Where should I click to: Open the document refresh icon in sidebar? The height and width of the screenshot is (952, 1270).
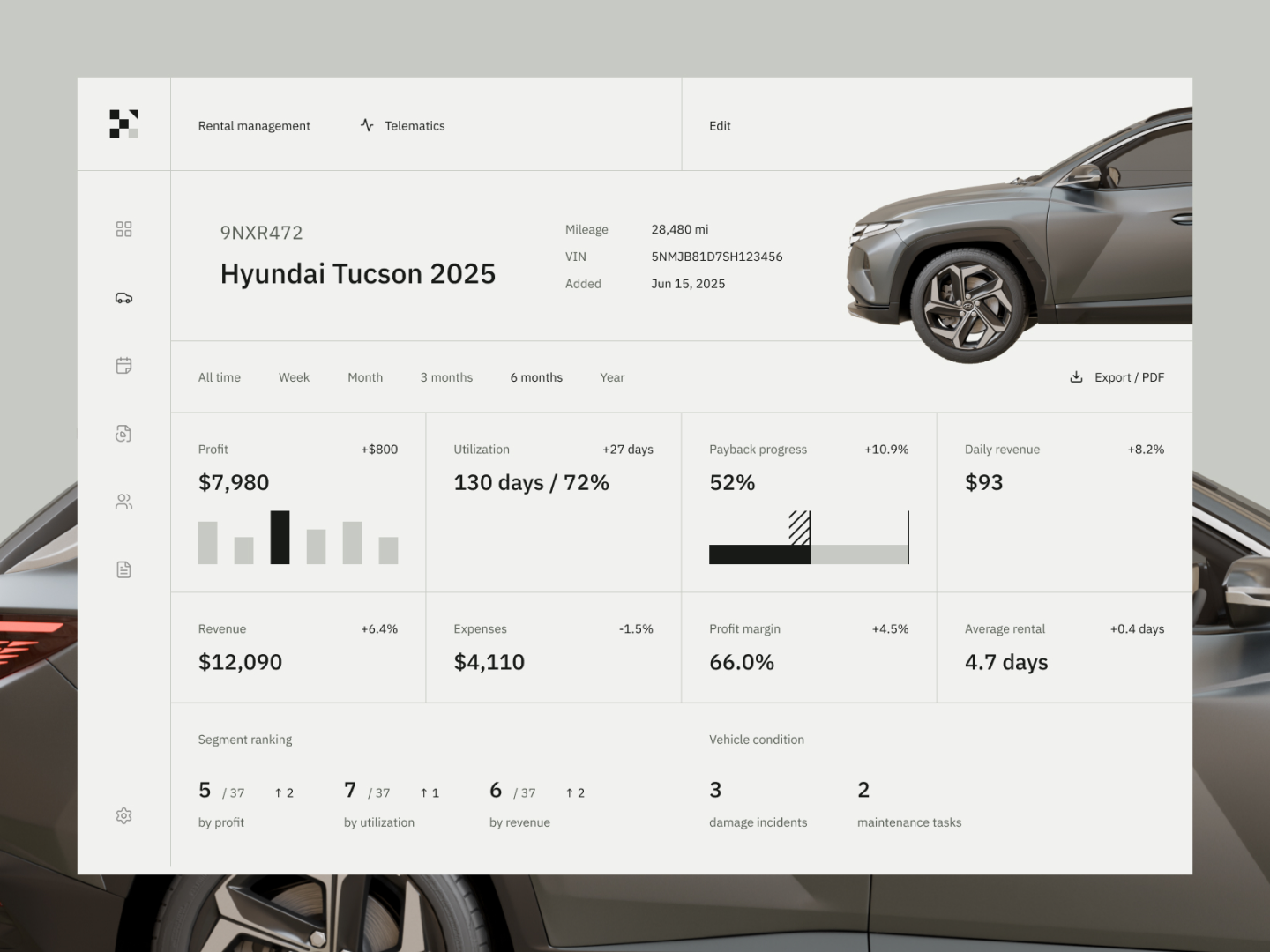click(x=123, y=434)
